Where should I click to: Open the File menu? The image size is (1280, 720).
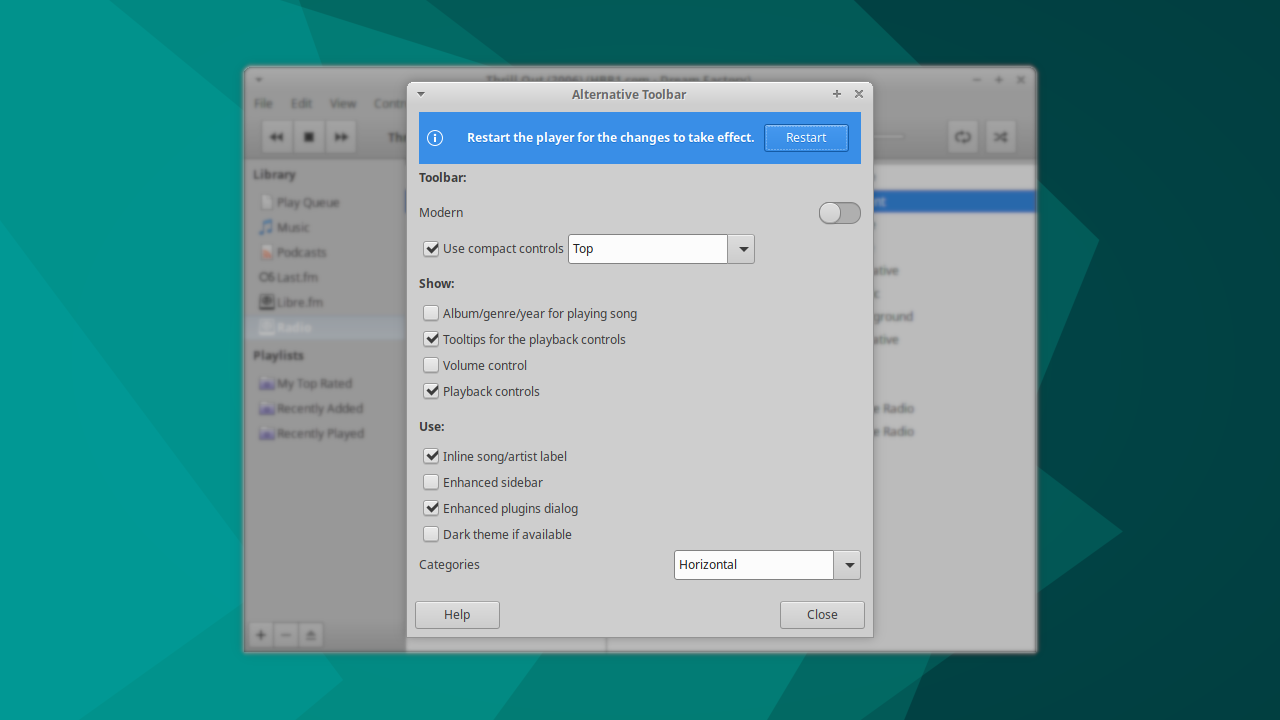(x=262, y=103)
